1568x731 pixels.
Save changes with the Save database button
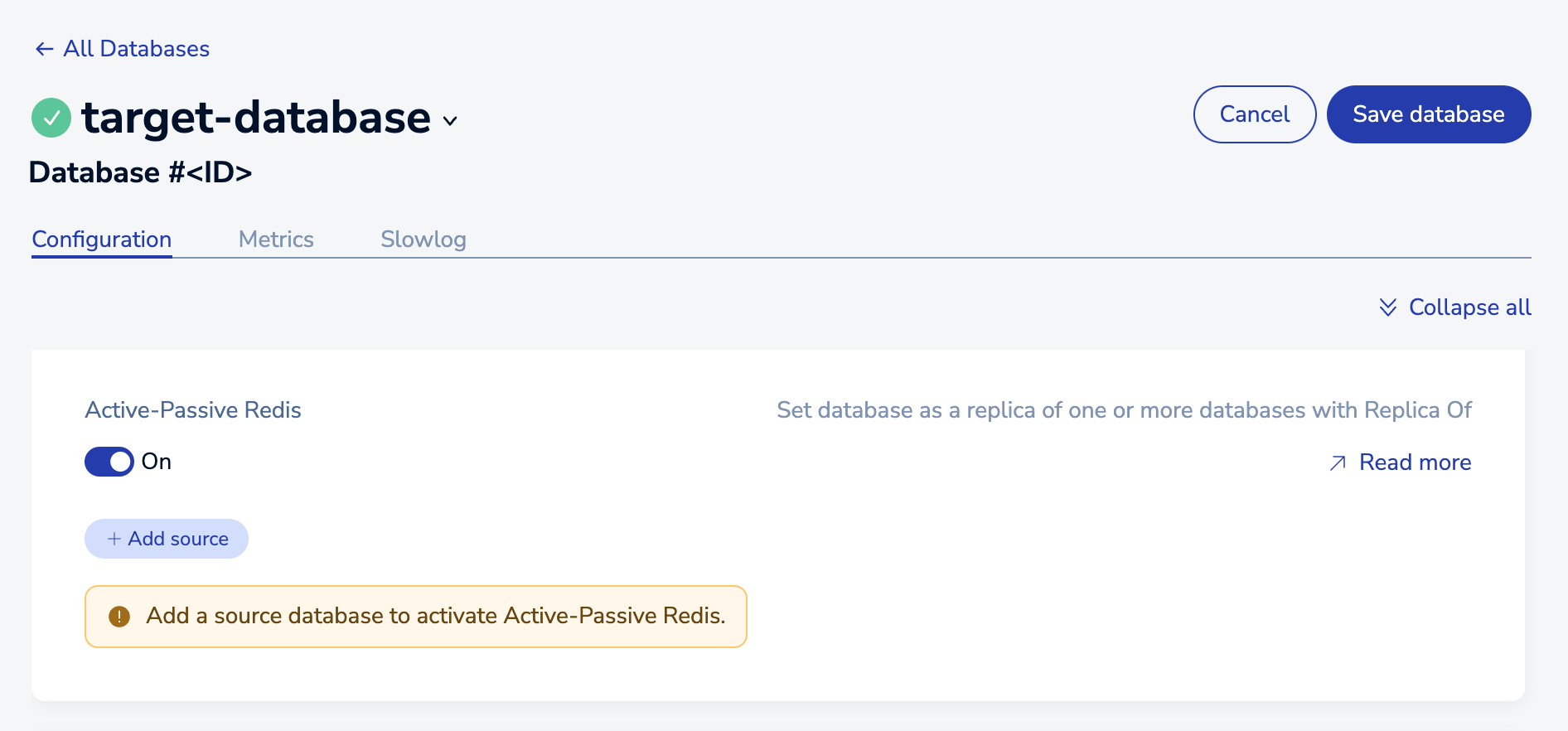click(x=1428, y=114)
